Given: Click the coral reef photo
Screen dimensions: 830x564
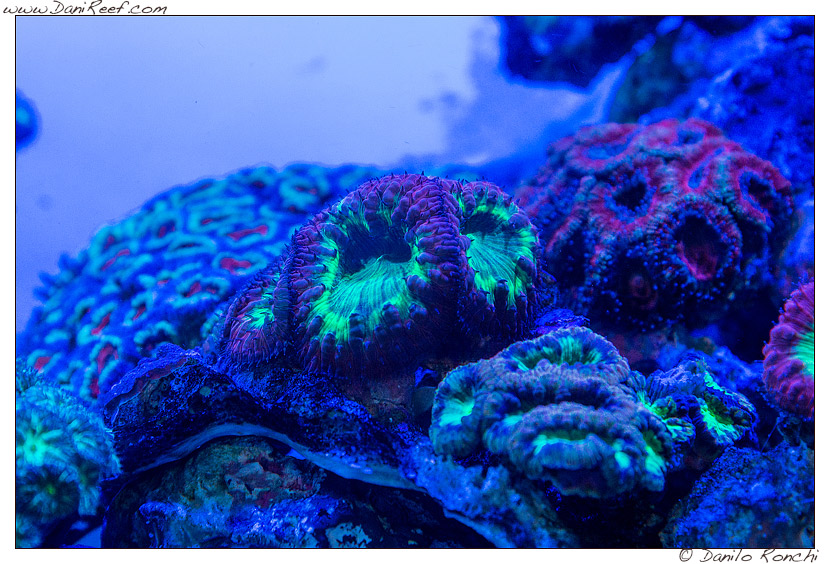Looking at the screenshot, I should 415,282.
